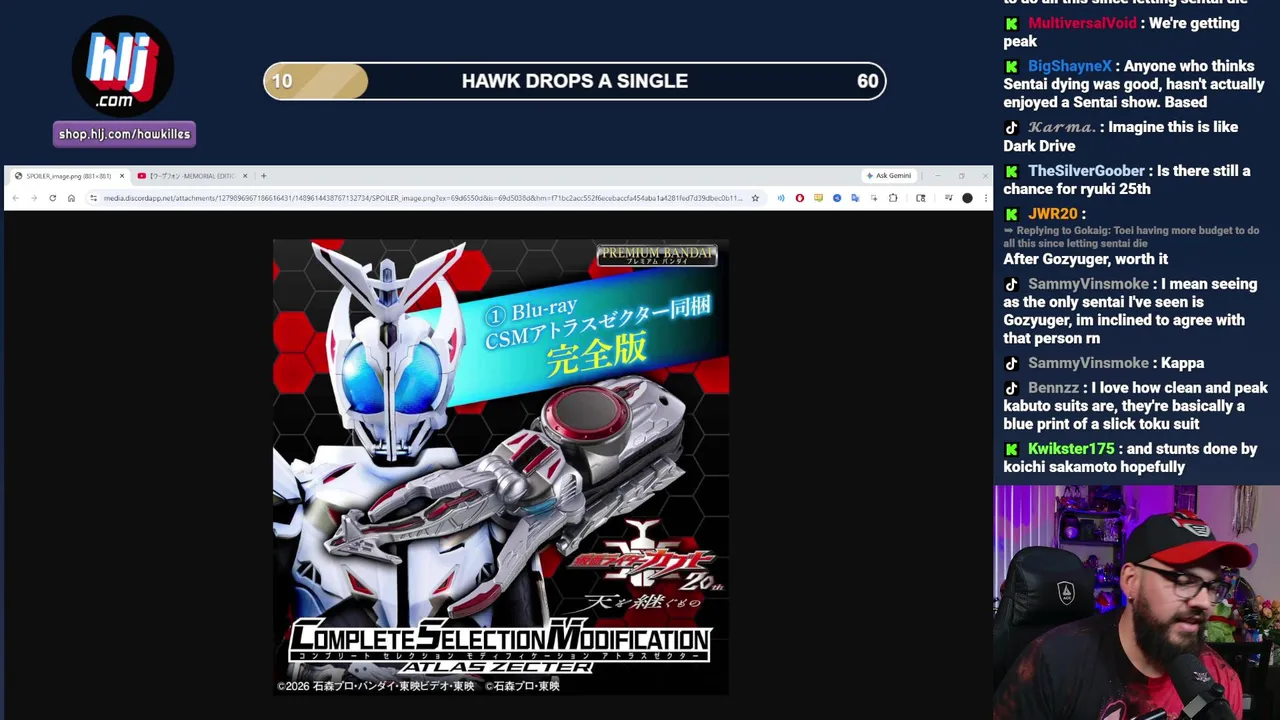Close the SPOILER_image.png tab
This screenshot has height=720, width=1280.
point(122,176)
